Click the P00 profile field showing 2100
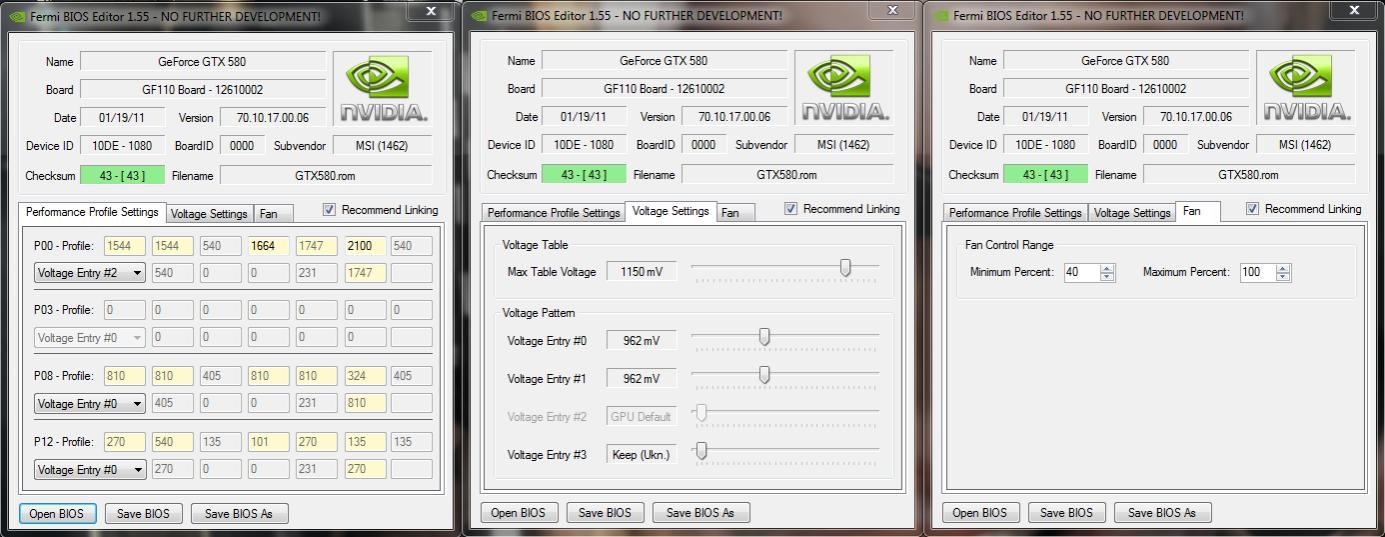Screen dimensions: 1385x537 click(x=365, y=246)
